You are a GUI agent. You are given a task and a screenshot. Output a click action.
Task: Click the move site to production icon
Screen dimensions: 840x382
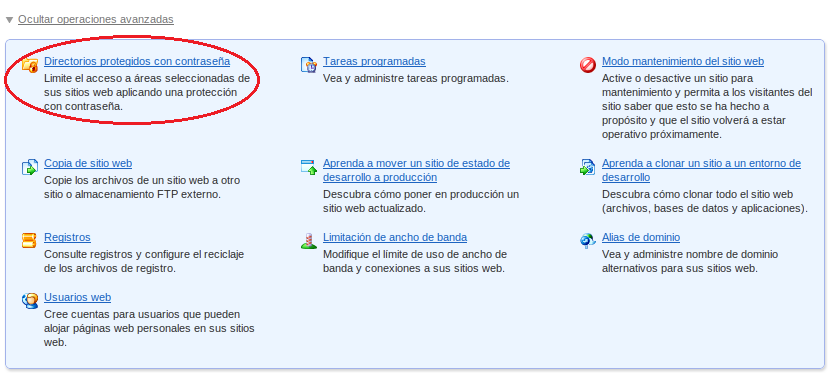[309, 167]
